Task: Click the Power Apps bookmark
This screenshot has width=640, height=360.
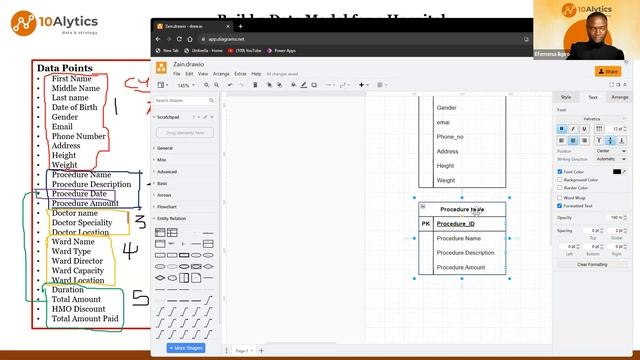Action: 281,51
